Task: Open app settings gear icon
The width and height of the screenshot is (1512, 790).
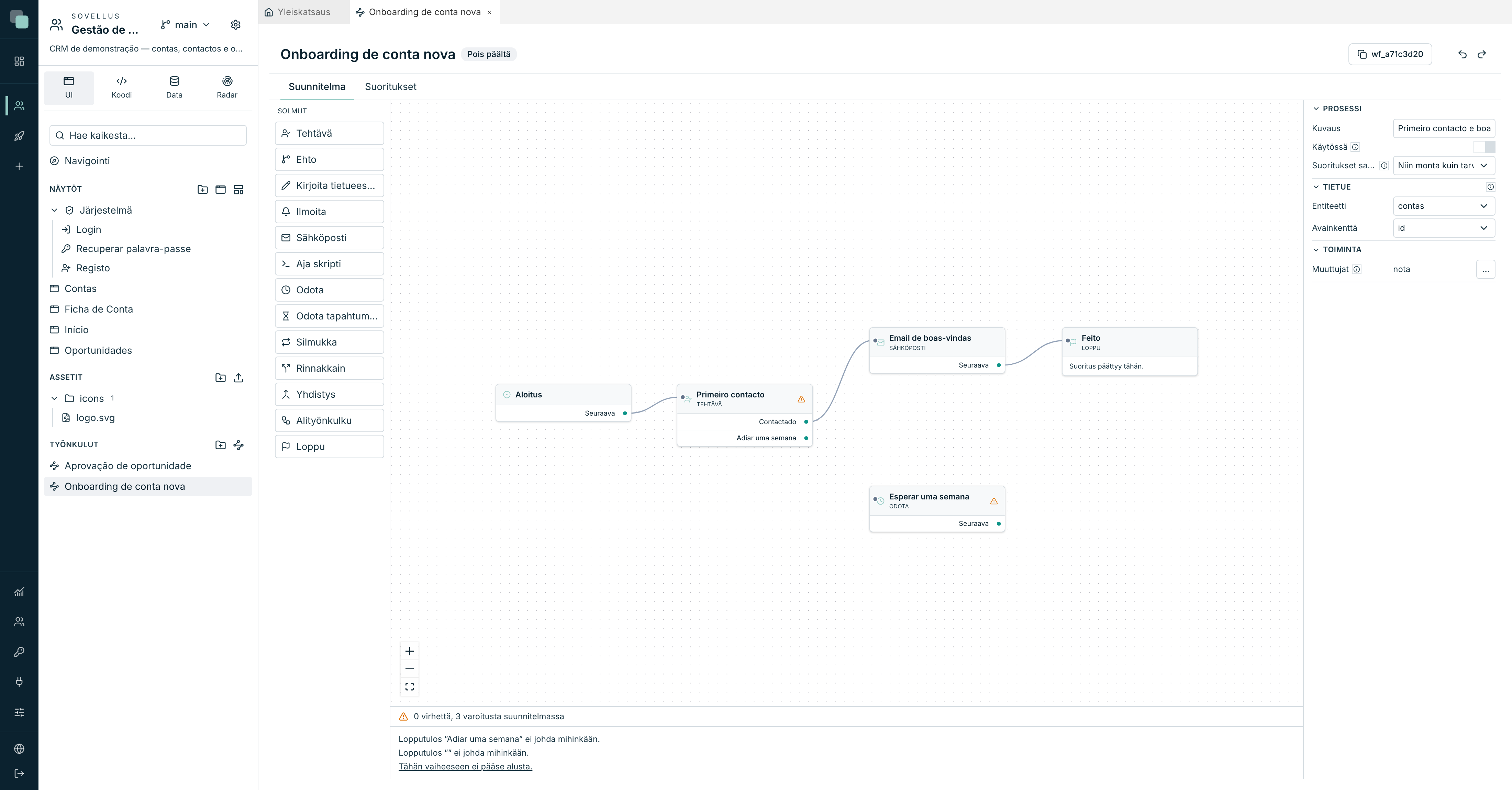Action: [x=235, y=25]
